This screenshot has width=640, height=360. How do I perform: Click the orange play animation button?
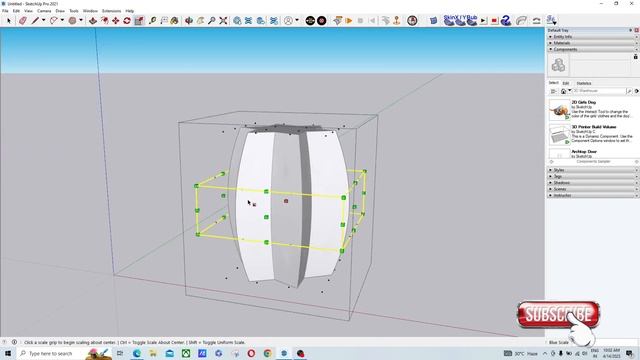tap(349, 20)
